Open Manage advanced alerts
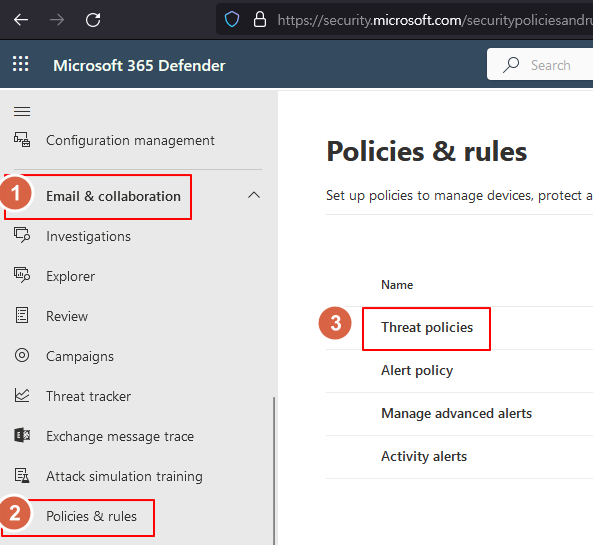 (x=456, y=413)
